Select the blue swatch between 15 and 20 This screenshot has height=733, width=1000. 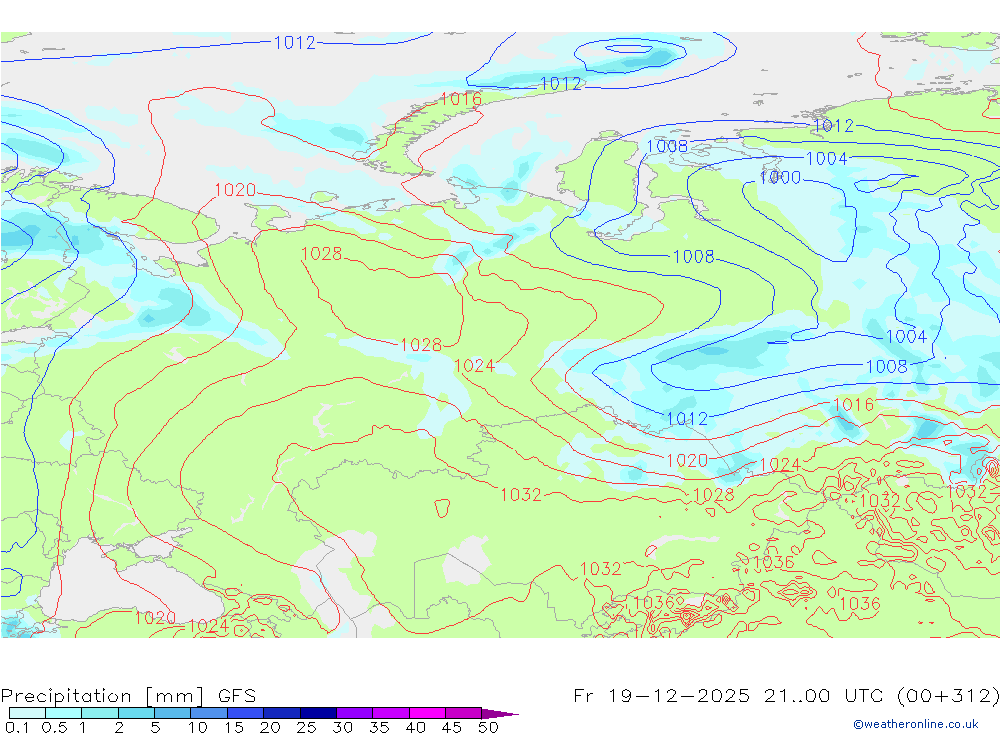pos(246,713)
